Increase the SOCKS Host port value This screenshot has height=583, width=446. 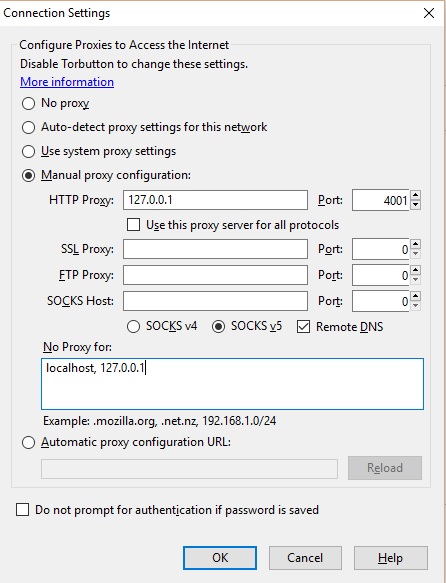point(416,296)
